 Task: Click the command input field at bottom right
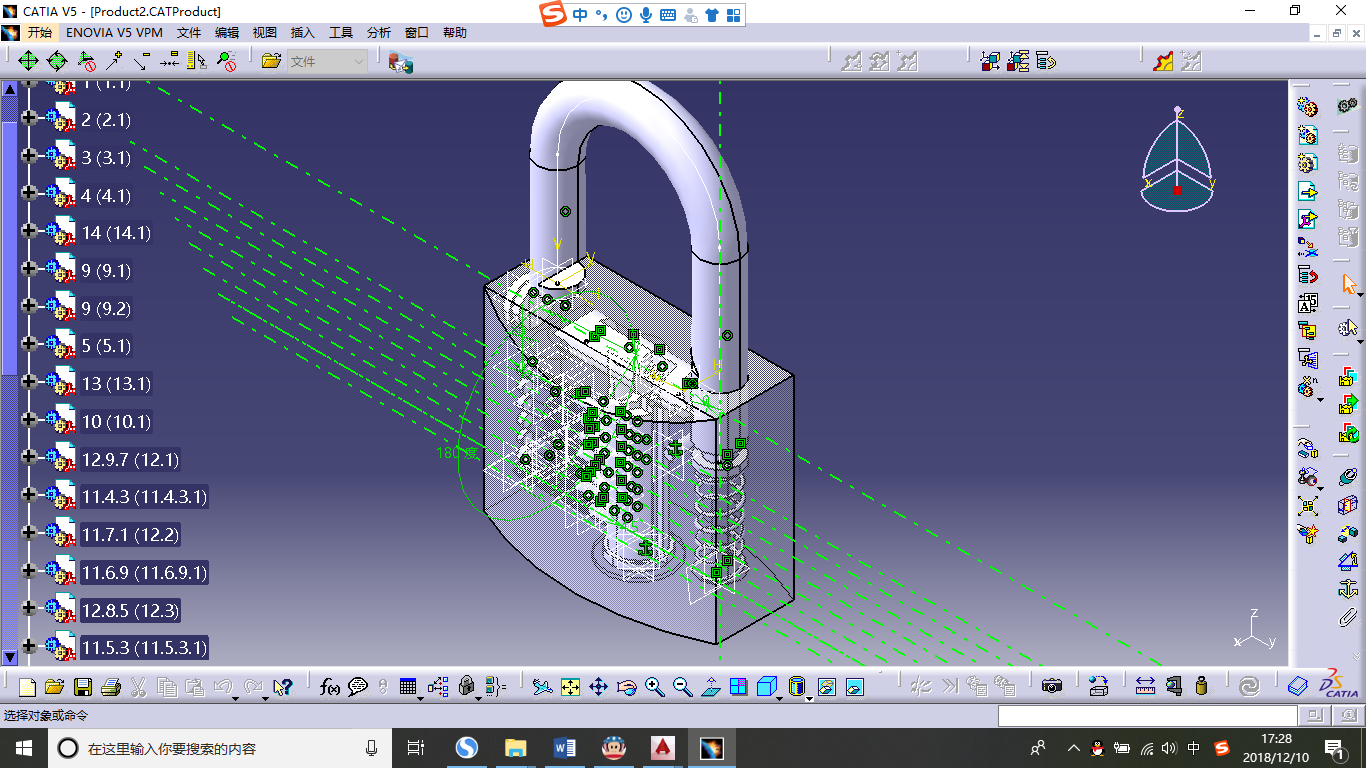[1147, 716]
